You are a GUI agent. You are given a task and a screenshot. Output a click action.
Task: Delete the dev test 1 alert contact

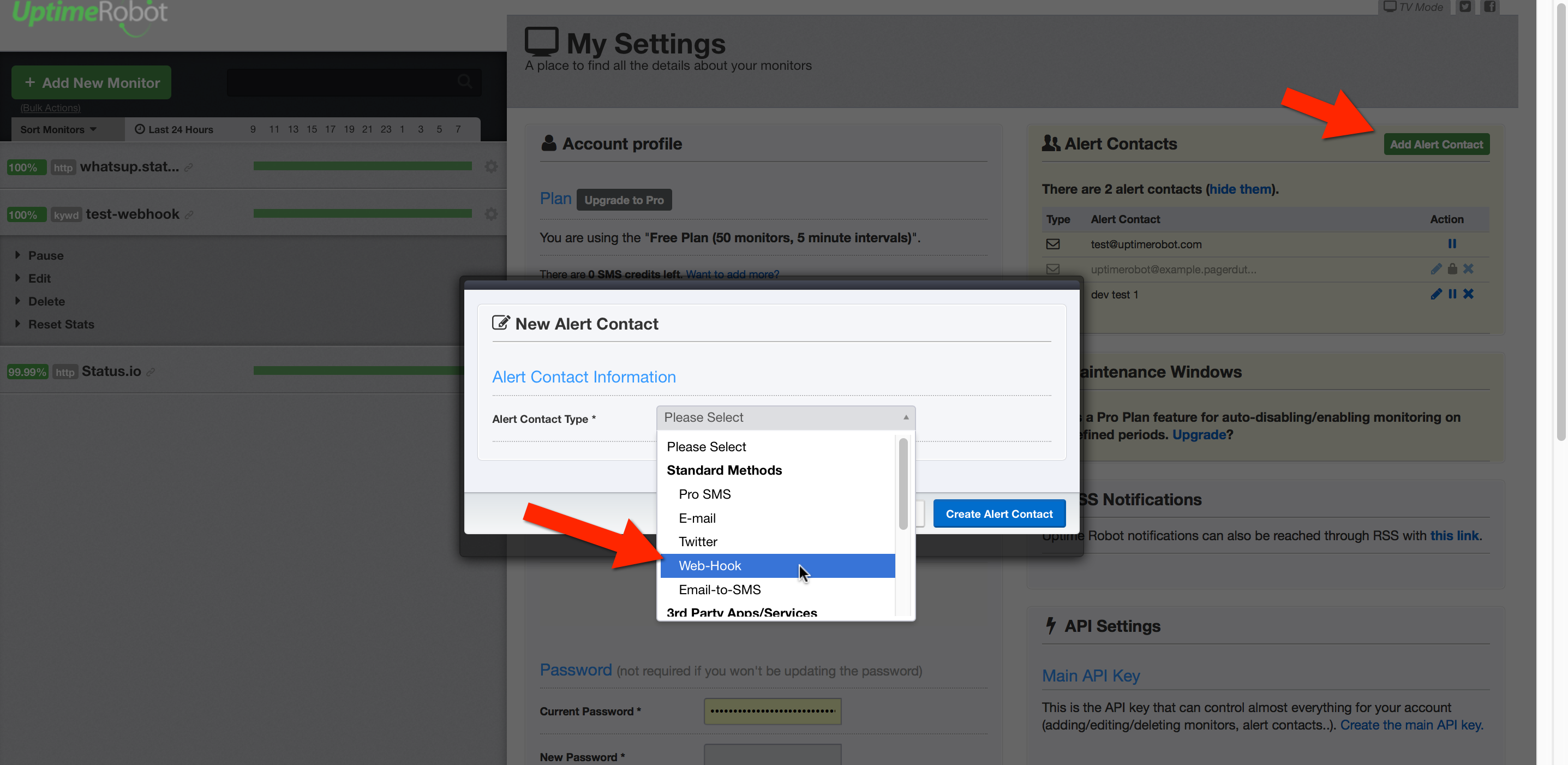1468,294
